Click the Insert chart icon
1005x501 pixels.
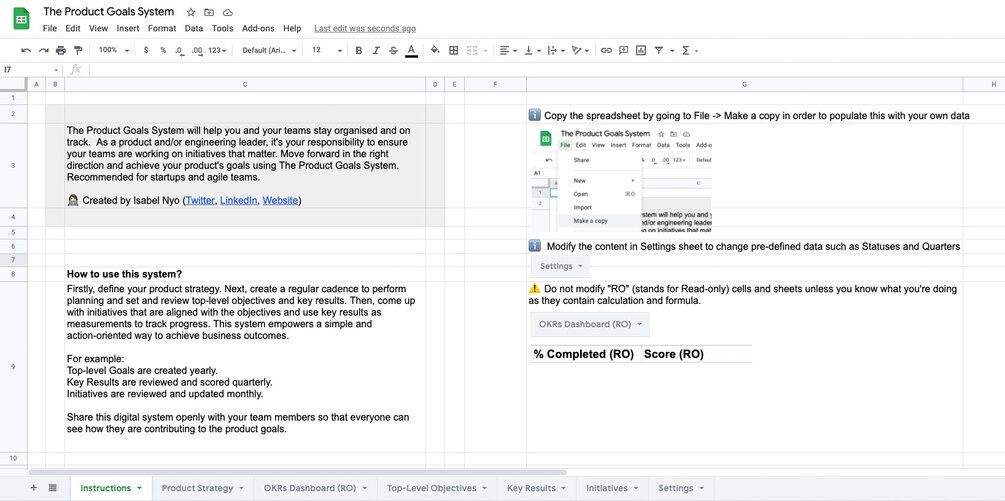click(x=641, y=50)
